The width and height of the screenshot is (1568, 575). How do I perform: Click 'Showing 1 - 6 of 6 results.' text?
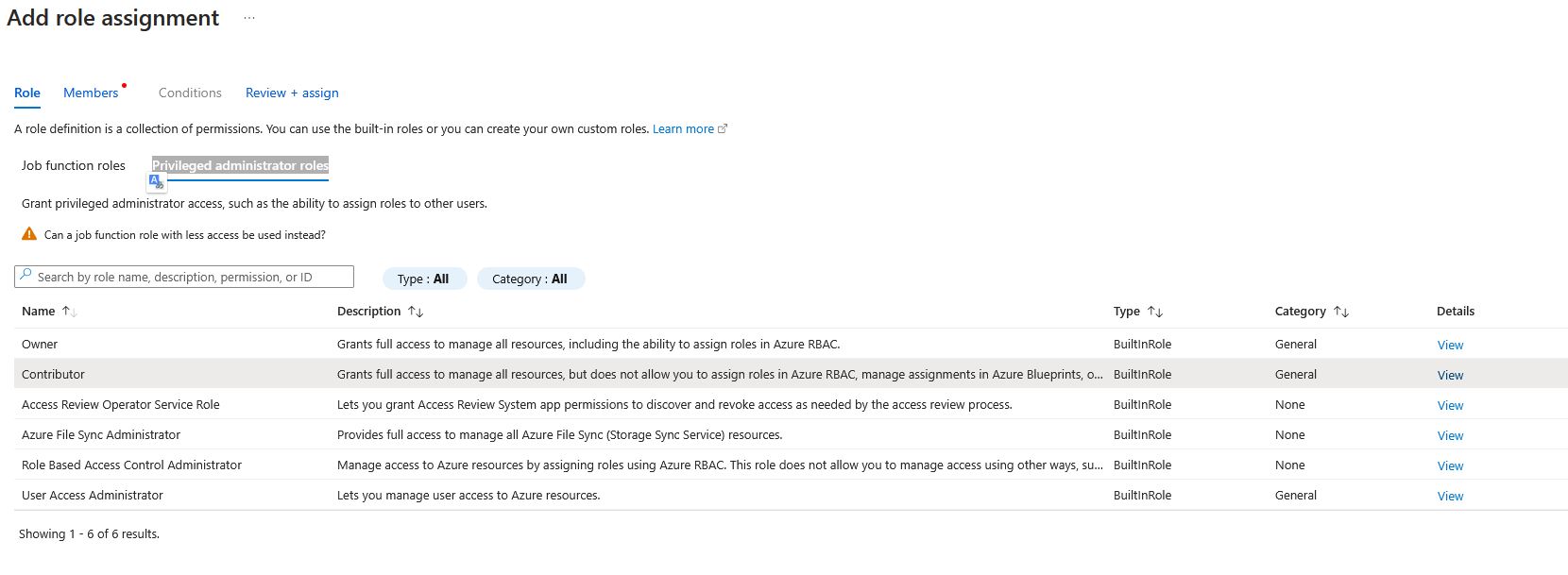pyautogui.click(x=89, y=533)
